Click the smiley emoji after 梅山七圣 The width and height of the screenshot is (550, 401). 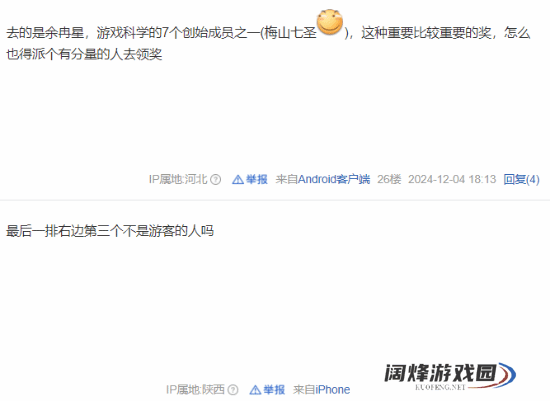pos(330,23)
